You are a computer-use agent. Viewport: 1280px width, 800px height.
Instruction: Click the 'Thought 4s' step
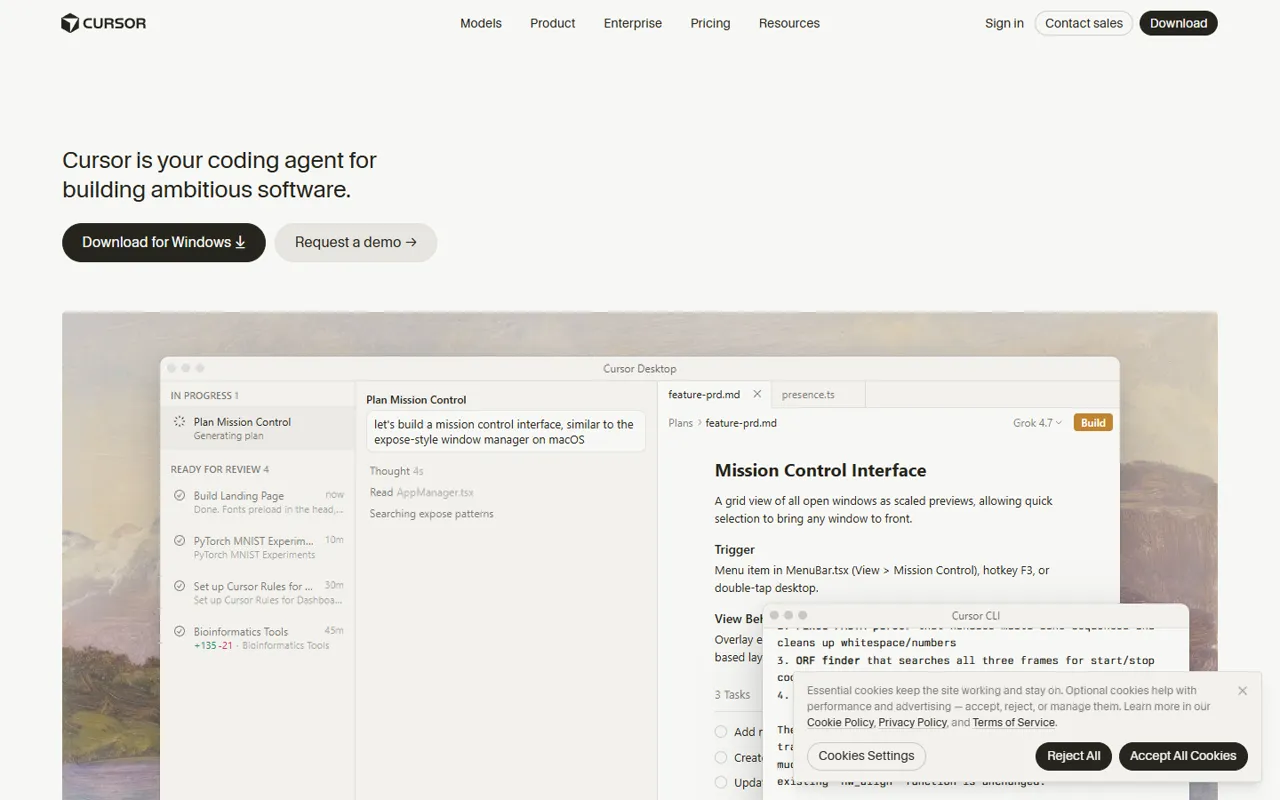coord(396,471)
